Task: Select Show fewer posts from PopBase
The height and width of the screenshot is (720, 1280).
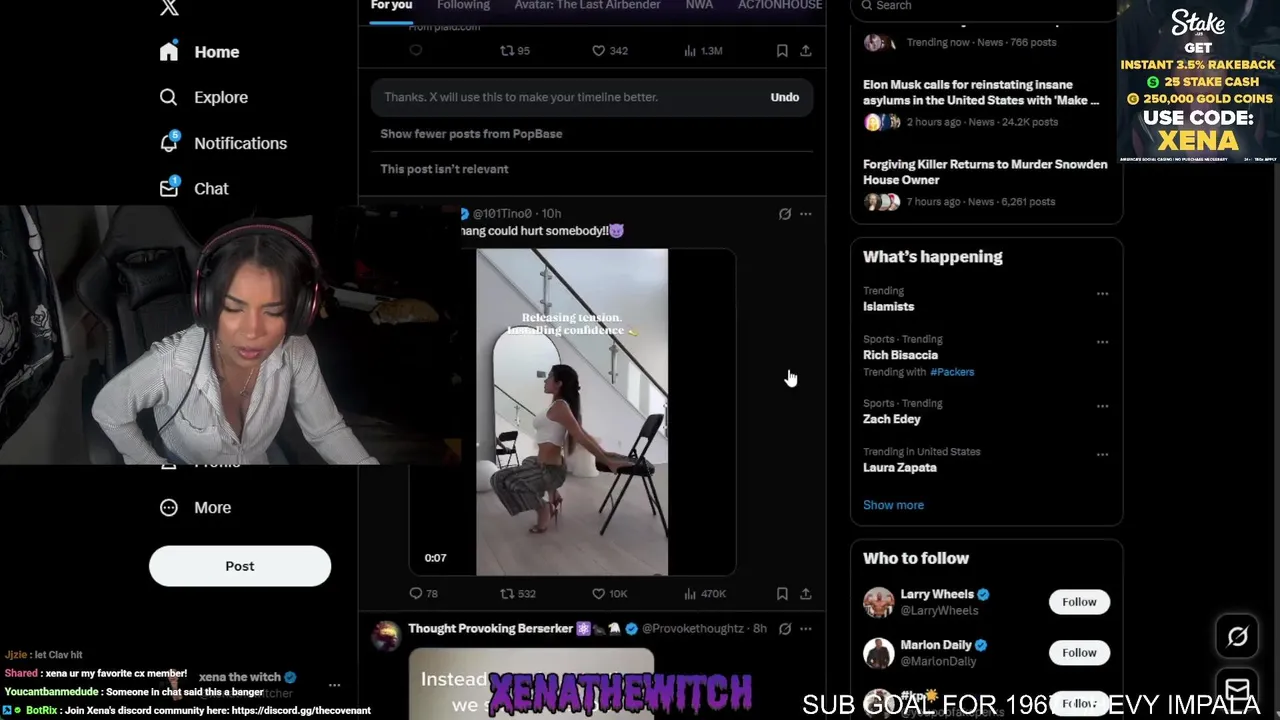Action: pos(471,134)
